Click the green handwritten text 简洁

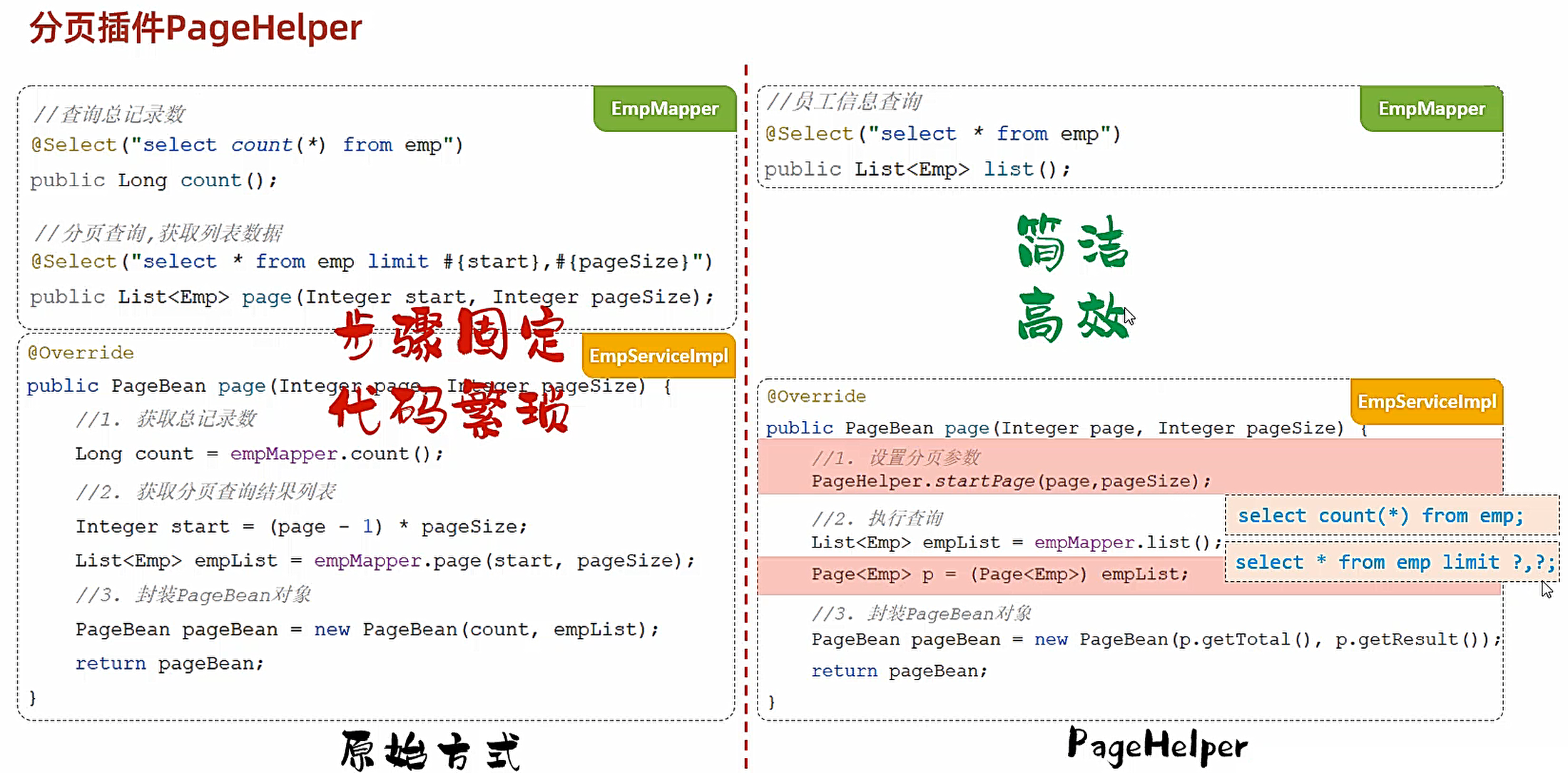click(x=1072, y=243)
